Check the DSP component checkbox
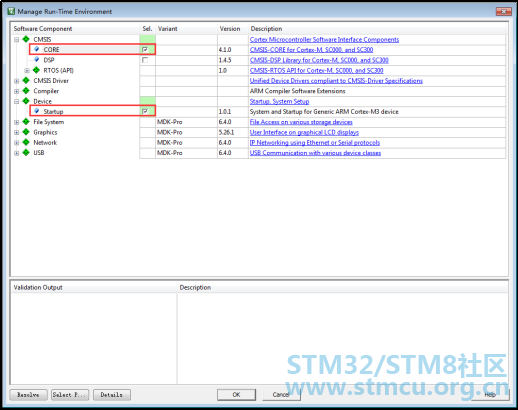 tap(145, 60)
